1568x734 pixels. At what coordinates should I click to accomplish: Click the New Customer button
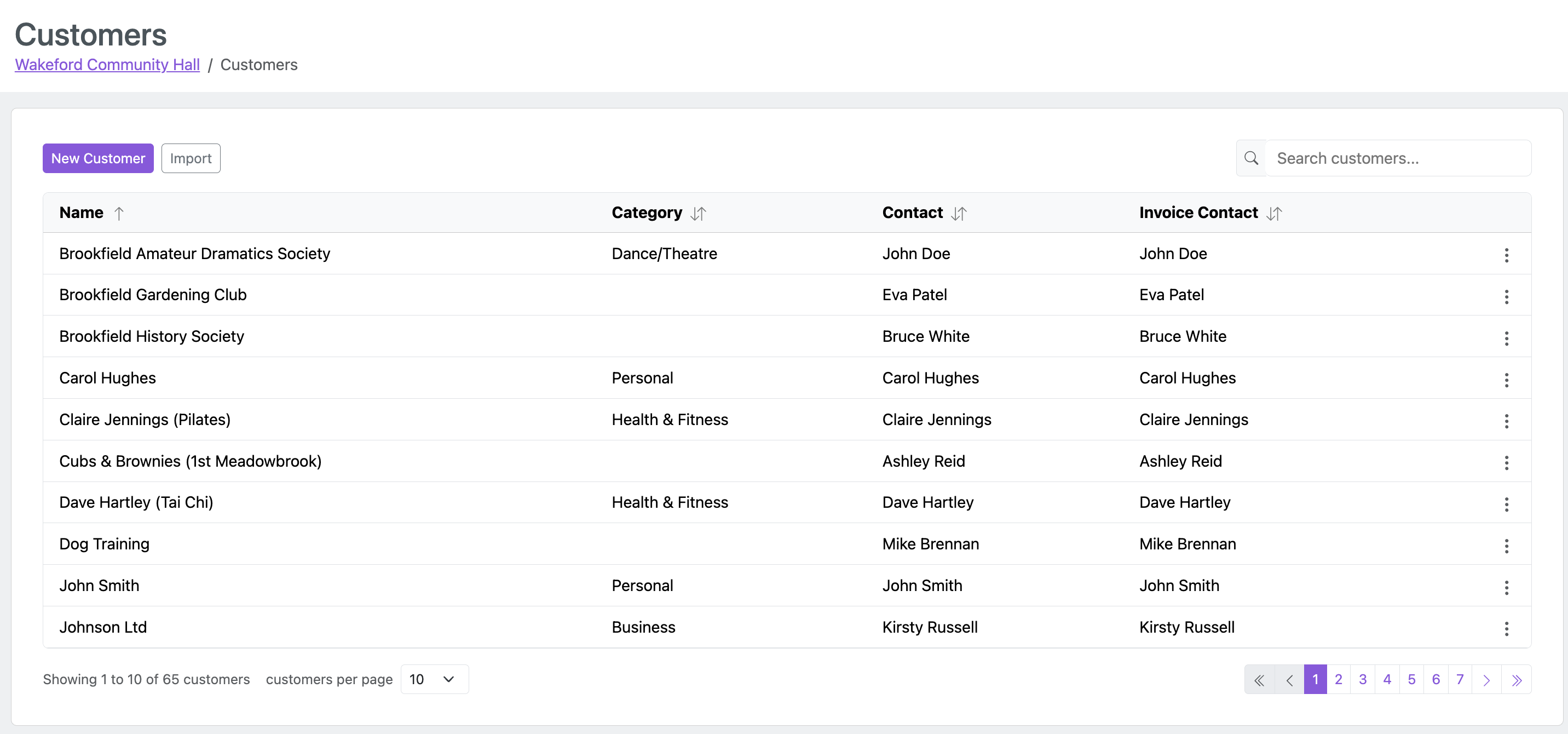(x=98, y=158)
